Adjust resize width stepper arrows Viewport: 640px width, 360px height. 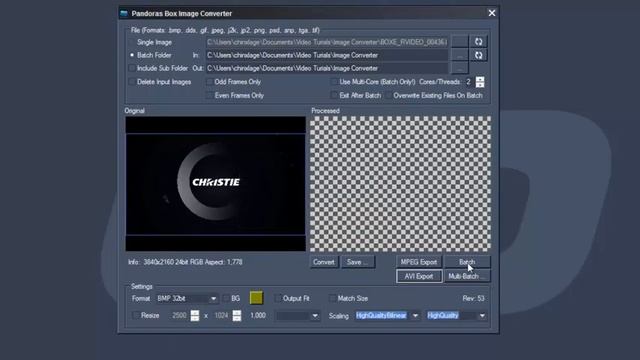195,316
